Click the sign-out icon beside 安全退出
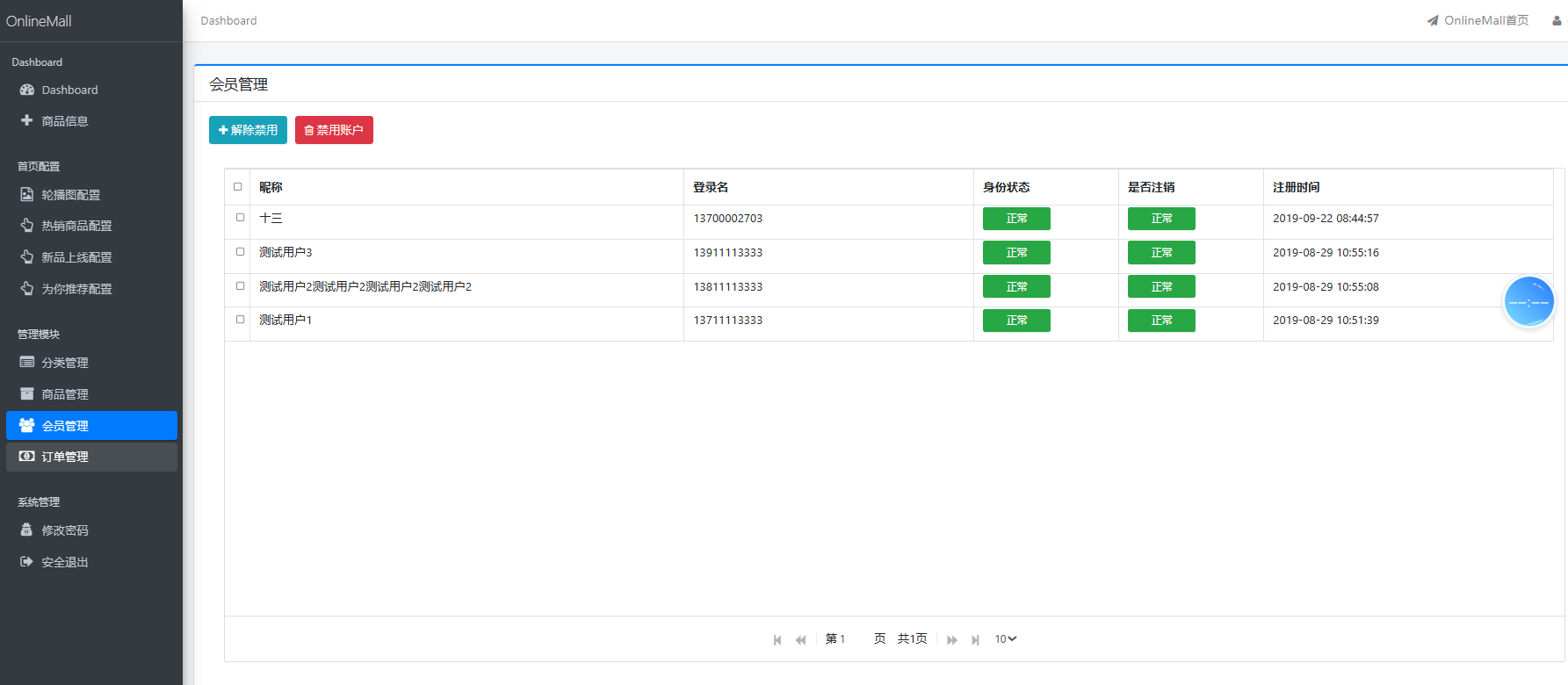 point(27,561)
